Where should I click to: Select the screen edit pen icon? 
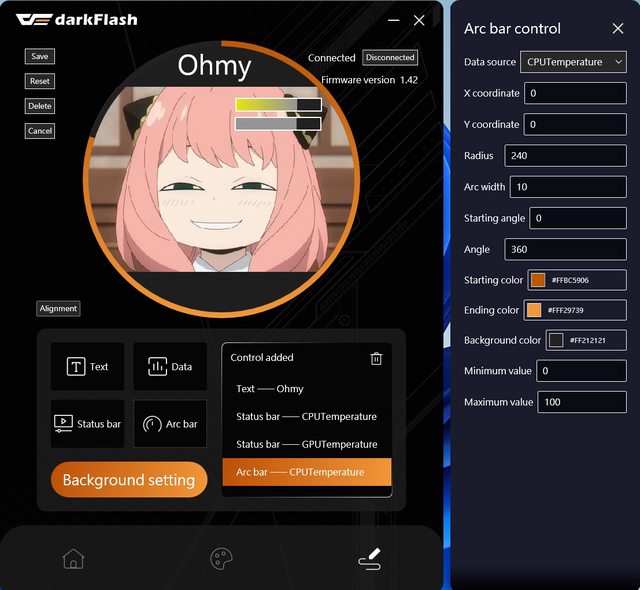(x=369, y=559)
